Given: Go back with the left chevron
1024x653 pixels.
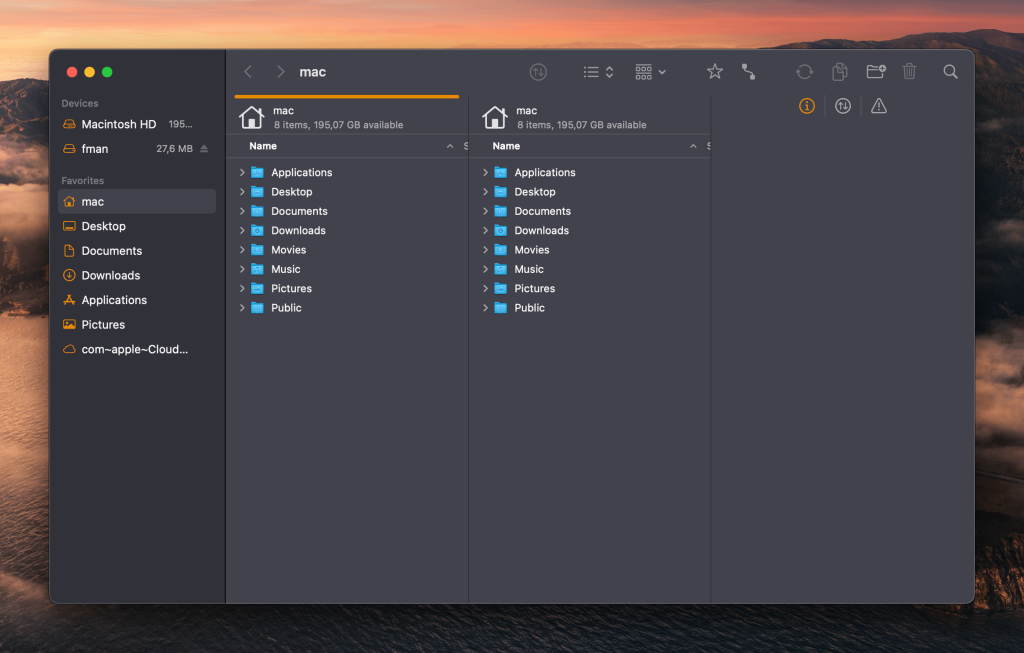Looking at the screenshot, I should coord(248,72).
